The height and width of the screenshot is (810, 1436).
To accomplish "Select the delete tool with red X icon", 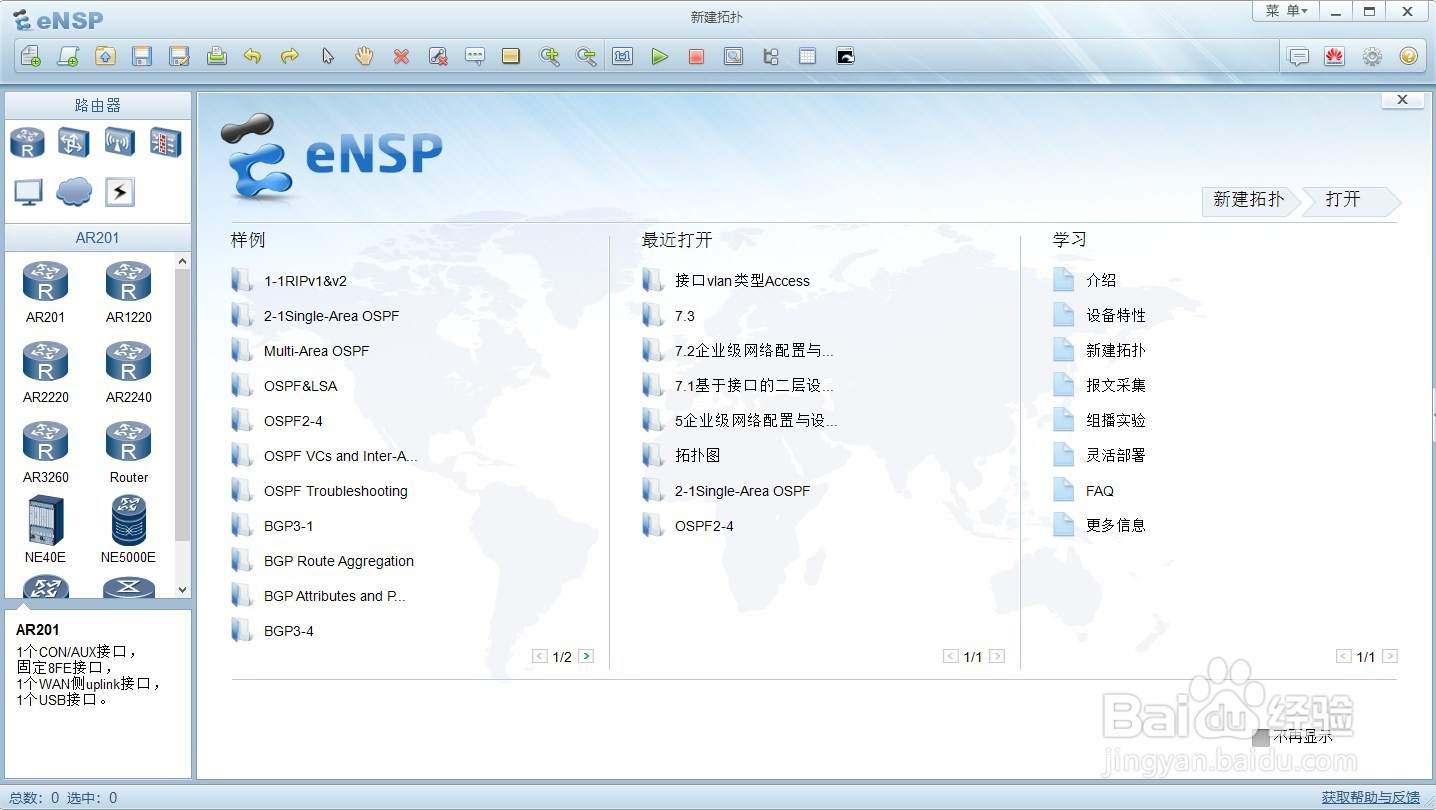I will point(401,56).
